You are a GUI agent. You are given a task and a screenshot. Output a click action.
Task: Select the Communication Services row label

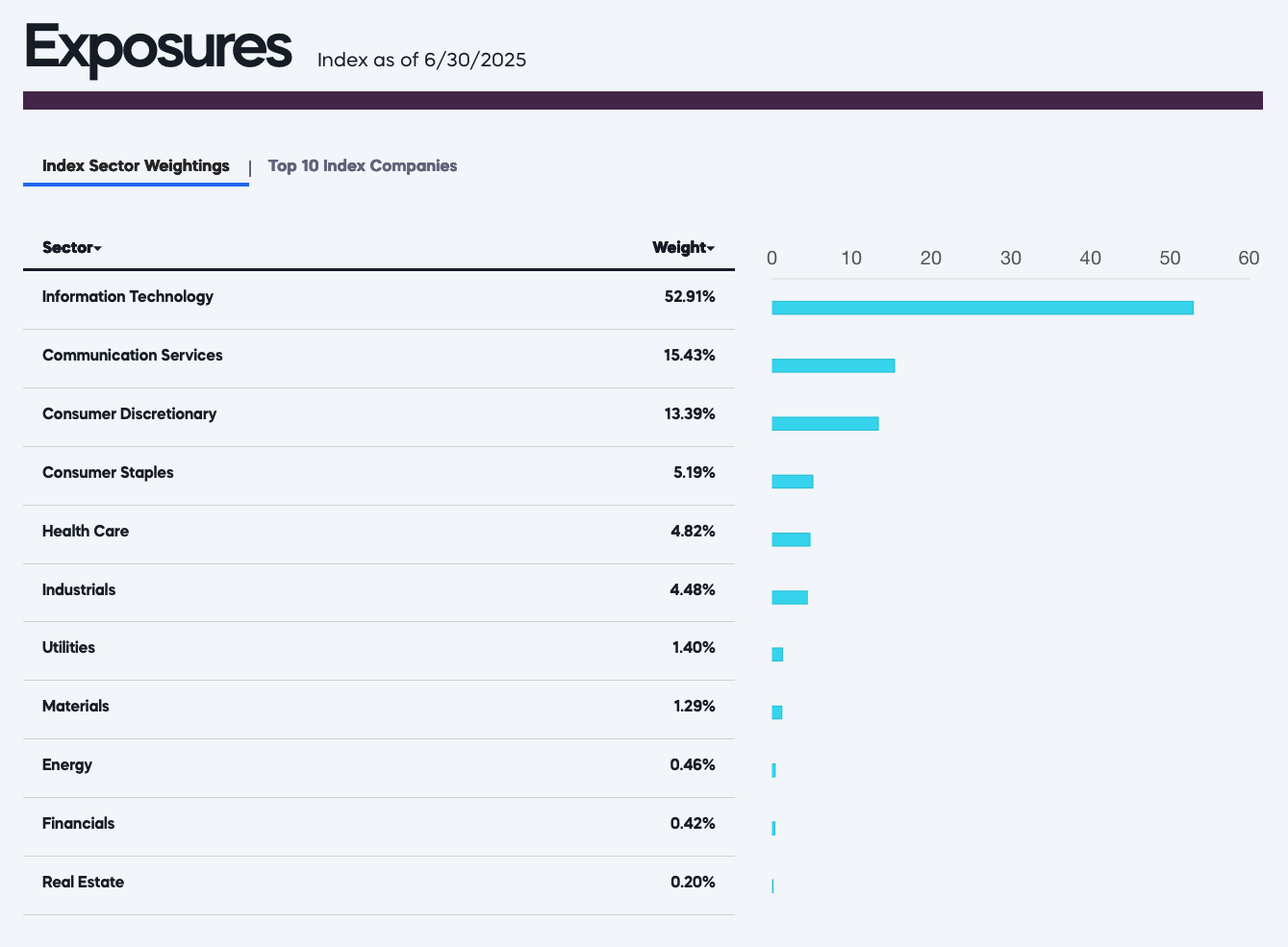click(x=132, y=356)
